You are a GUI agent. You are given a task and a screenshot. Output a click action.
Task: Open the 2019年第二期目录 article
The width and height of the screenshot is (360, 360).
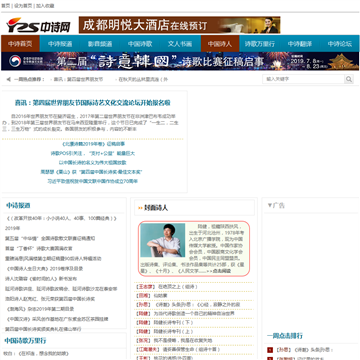click(40, 309)
